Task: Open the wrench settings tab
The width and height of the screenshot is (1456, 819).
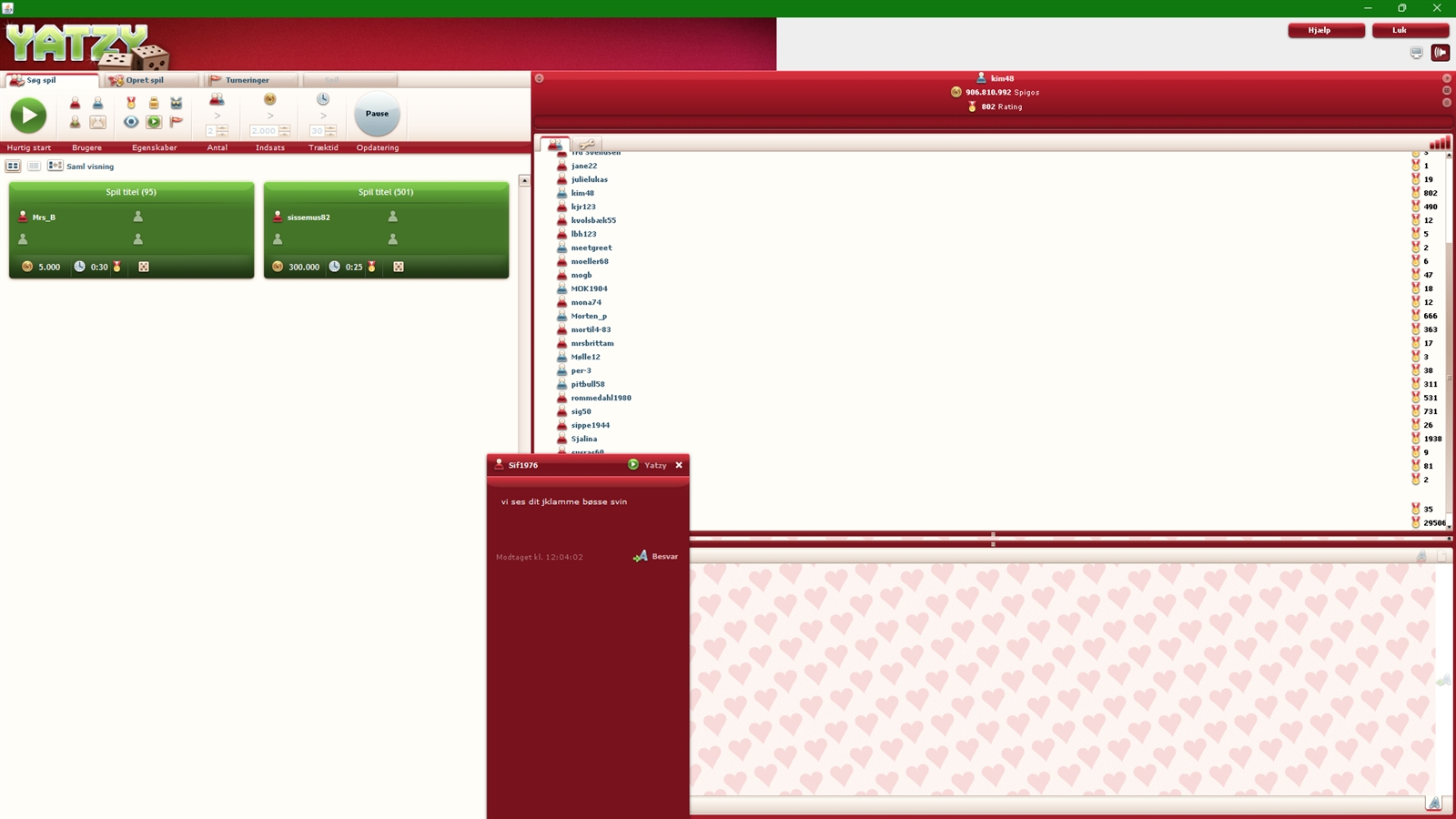Action: point(587,144)
